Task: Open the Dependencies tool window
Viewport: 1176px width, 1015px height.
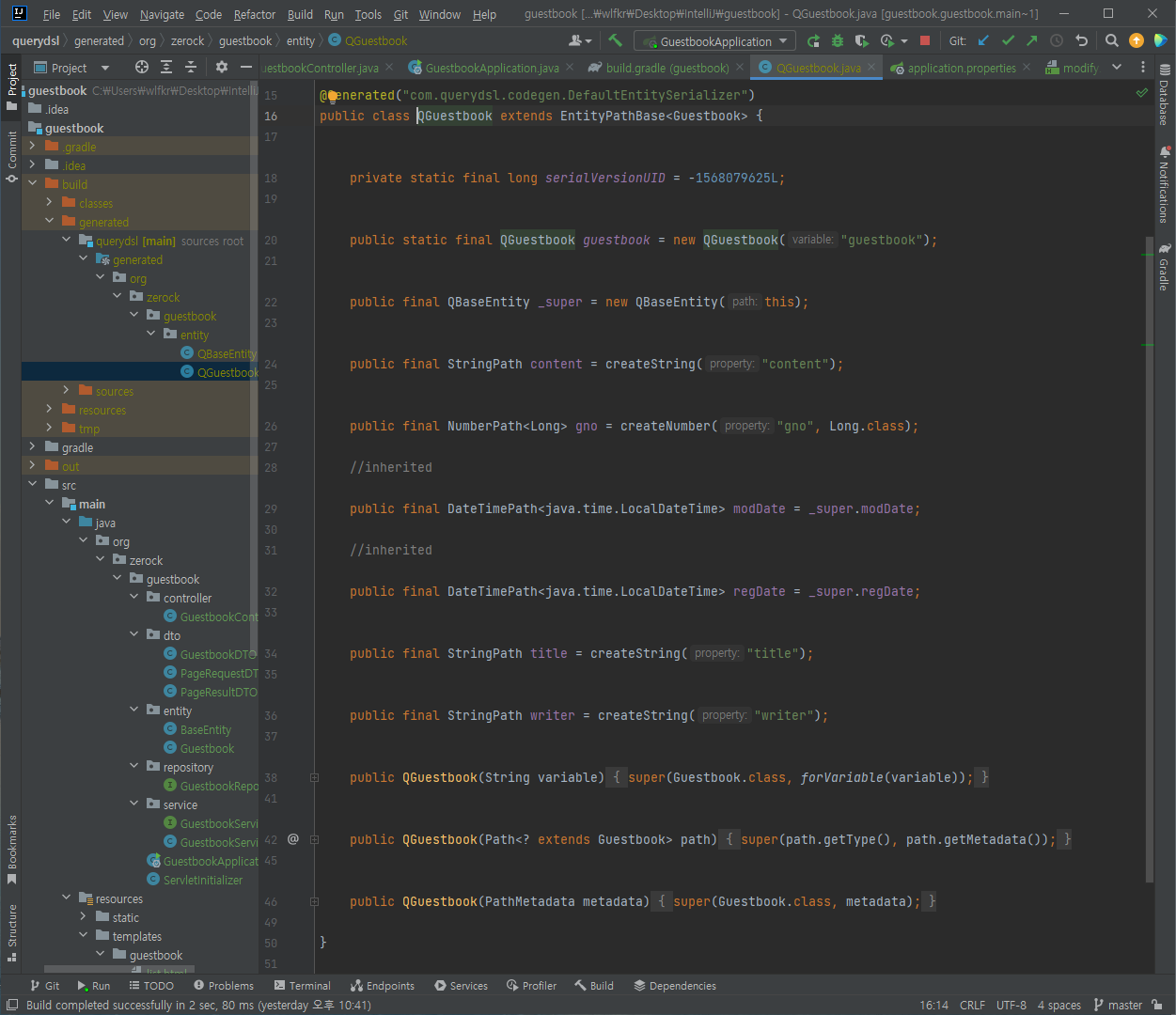Action: (x=675, y=986)
